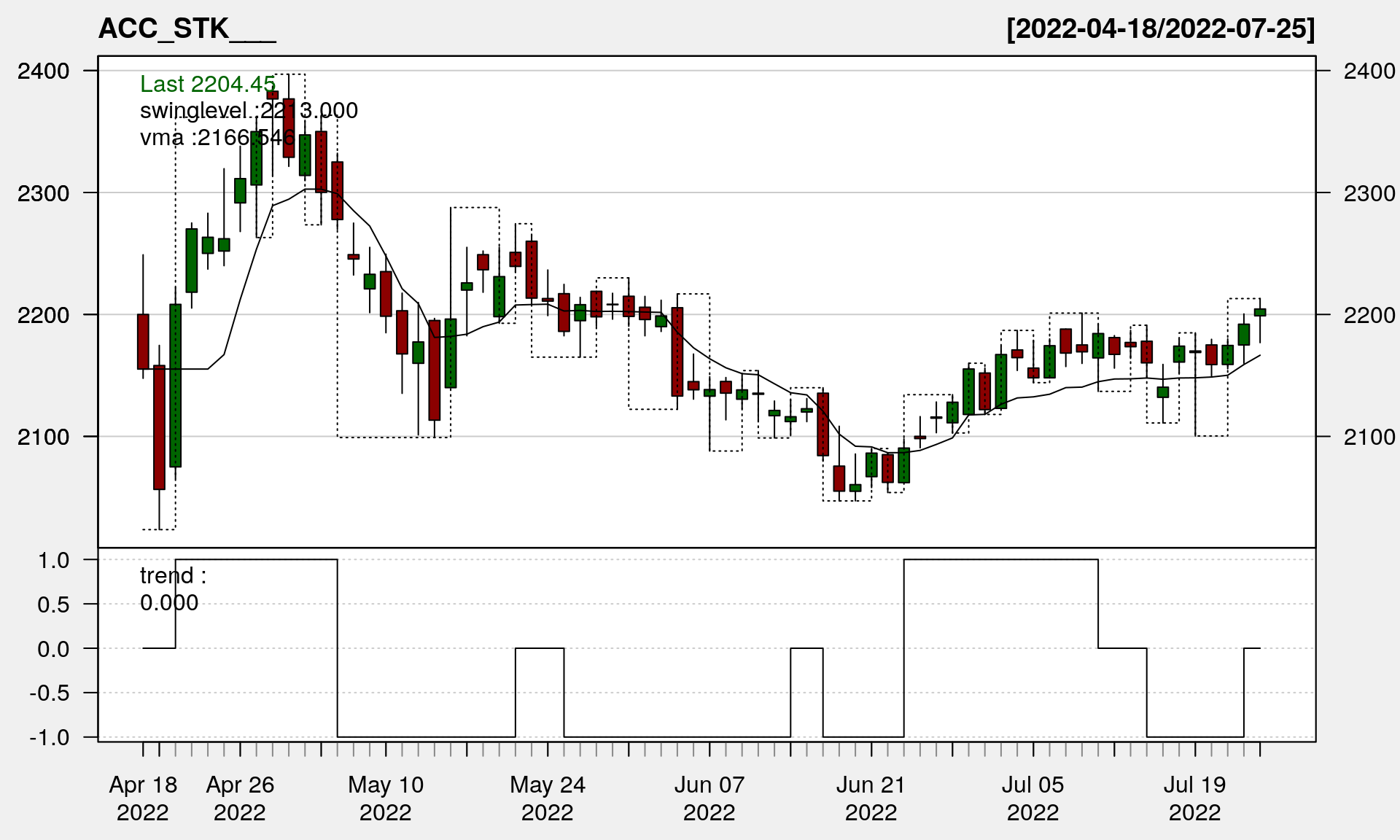Image resolution: width=1400 pixels, height=840 pixels.
Task: Click the Jun 07 2022 axis label
Action: pos(709,798)
